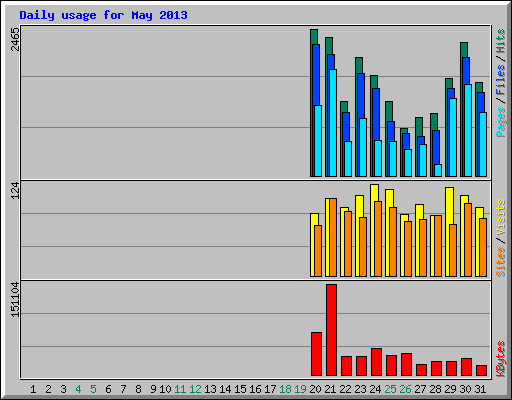Select day label "19" on the axis

pos(300,389)
